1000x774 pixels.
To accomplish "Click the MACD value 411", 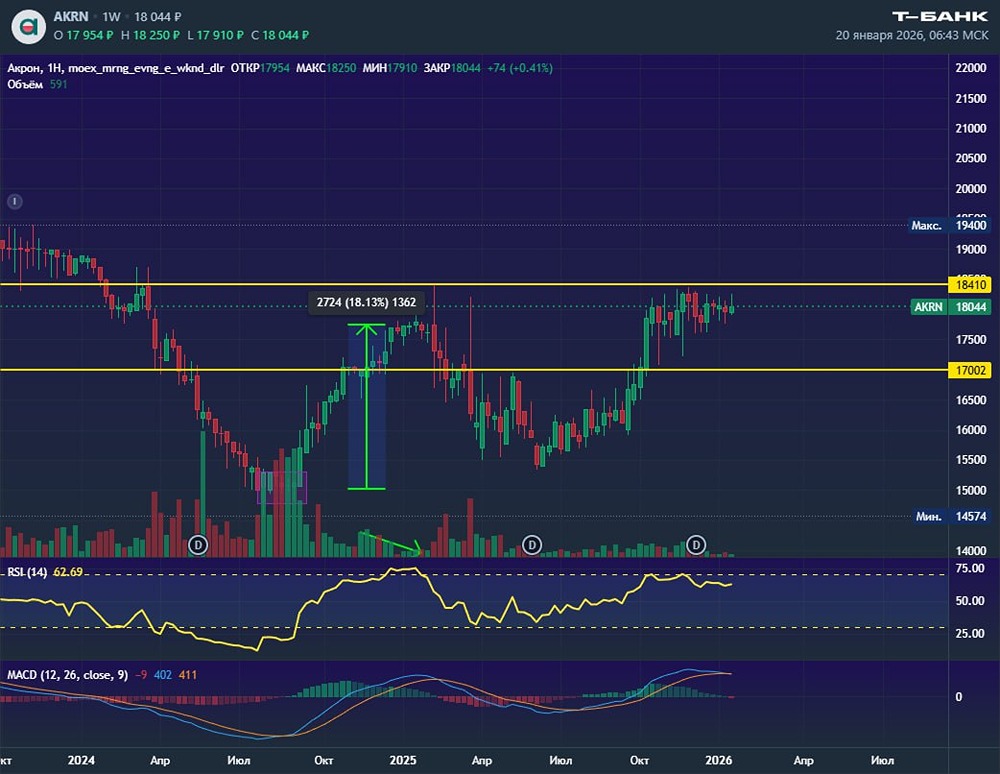I will (188, 675).
